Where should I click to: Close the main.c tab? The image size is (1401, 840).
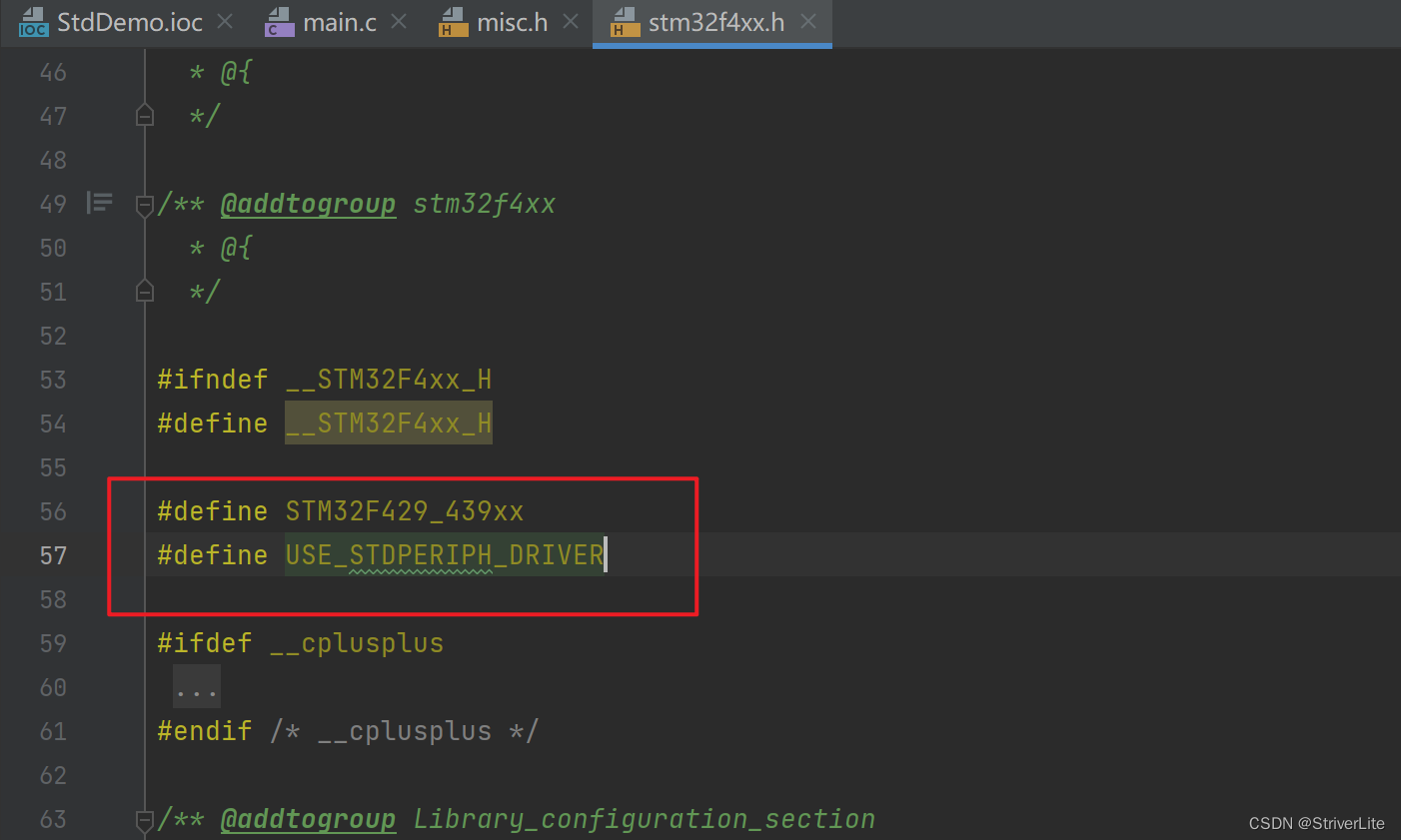(399, 21)
